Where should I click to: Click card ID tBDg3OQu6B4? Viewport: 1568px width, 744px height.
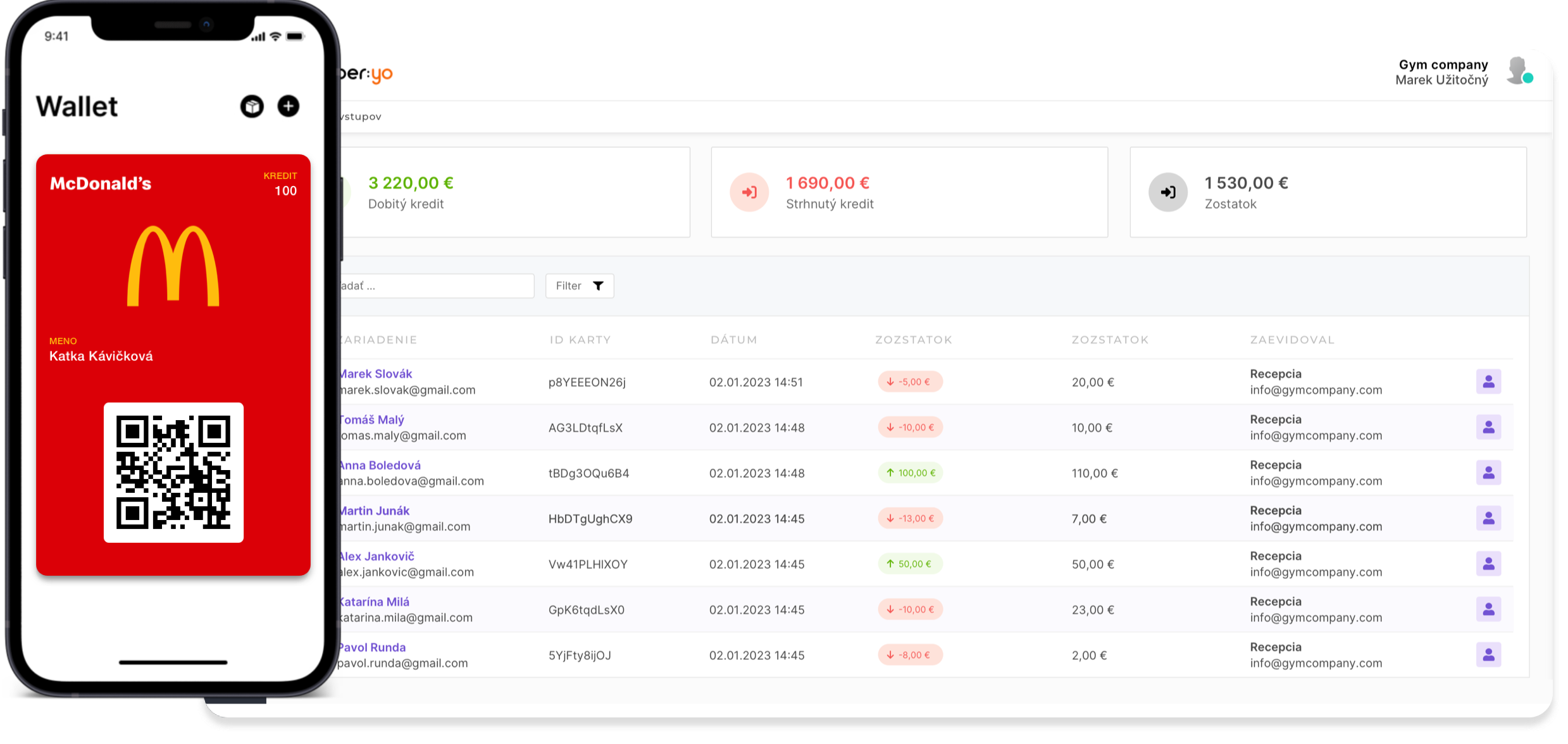coord(588,473)
